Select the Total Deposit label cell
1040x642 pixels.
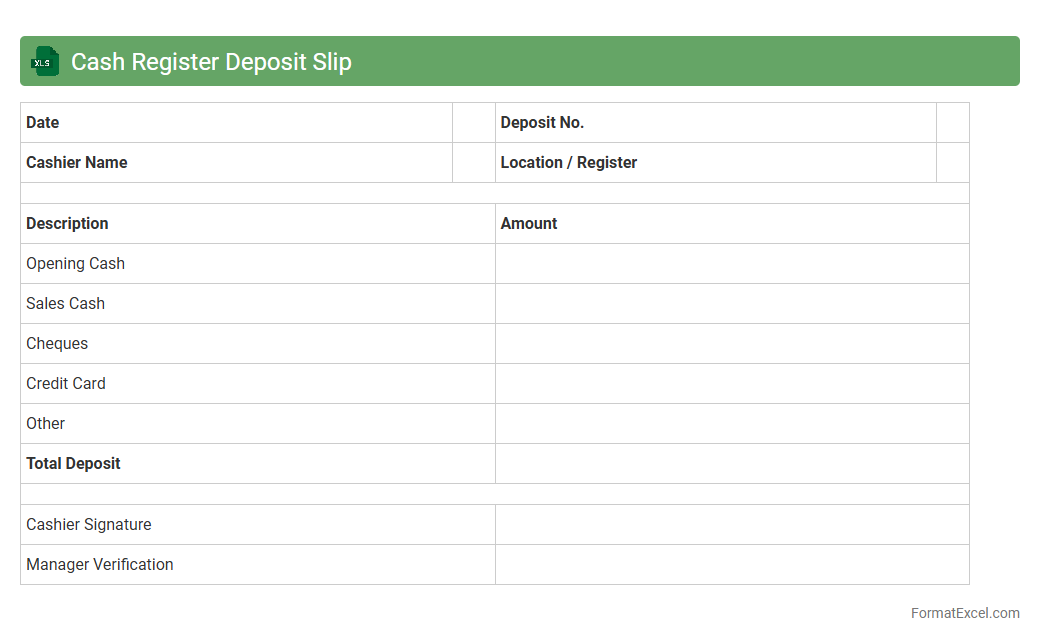pyautogui.click(x=73, y=464)
